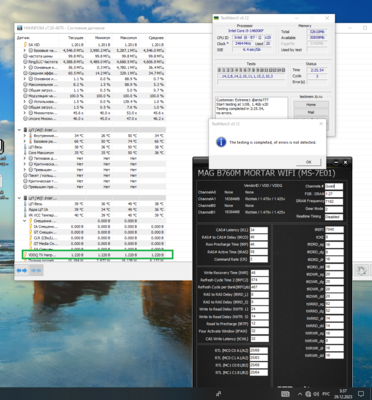The height and width of the screenshot is (400, 372).
Task: Click the taskbar volume speaker icon
Action: pyautogui.click(x=316, y=394)
